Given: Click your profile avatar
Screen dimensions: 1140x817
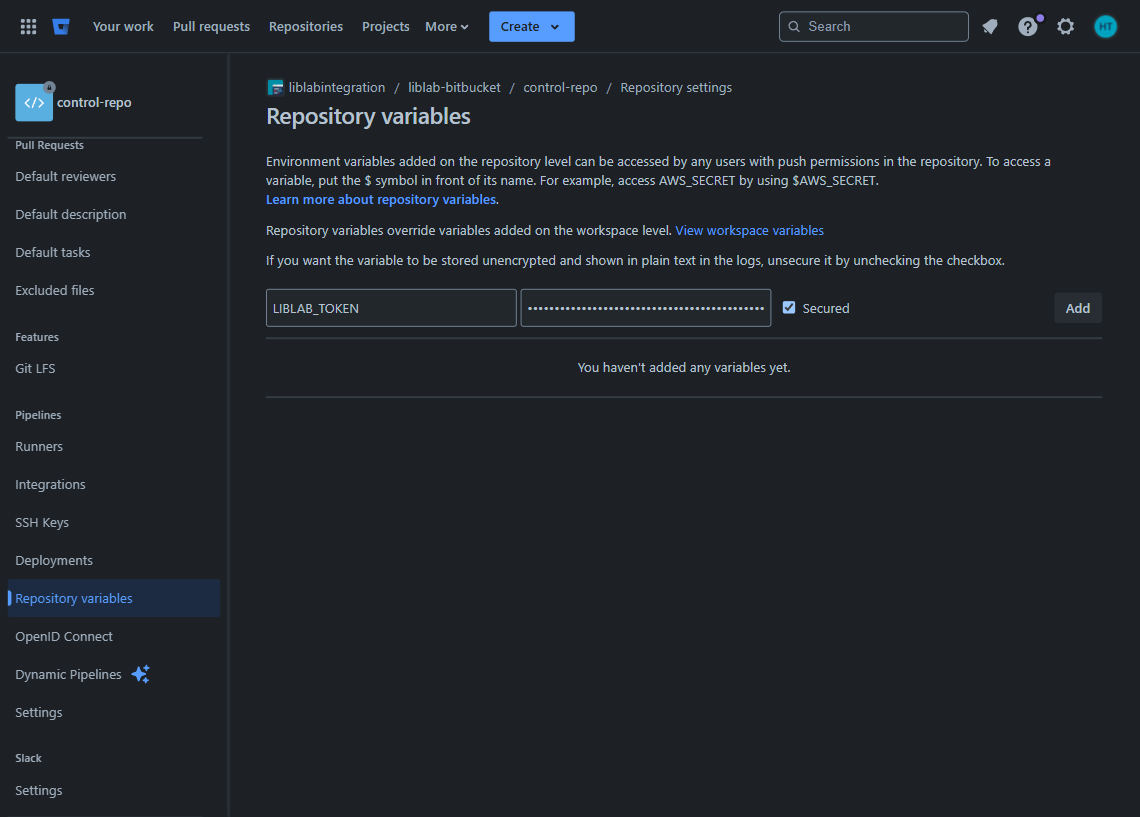Looking at the screenshot, I should click(x=1105, y=26).
